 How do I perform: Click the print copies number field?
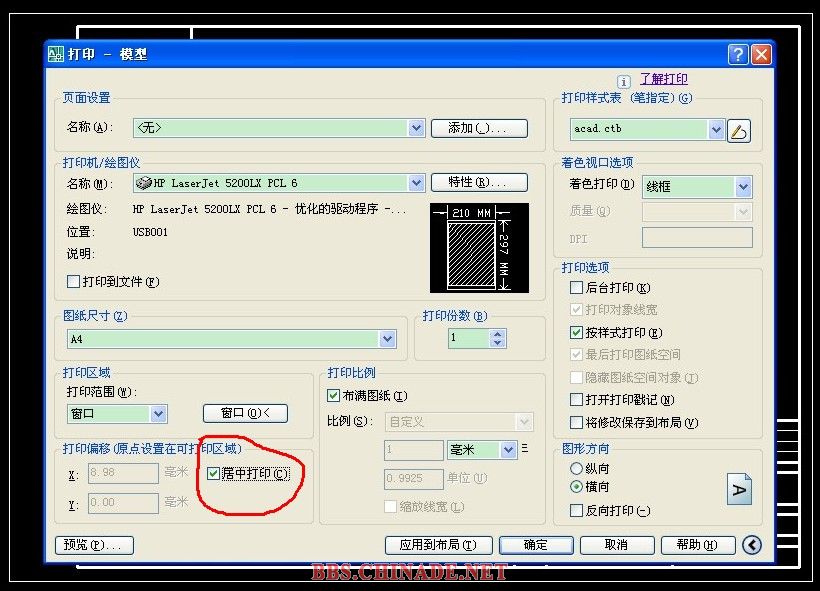(470, 338)
